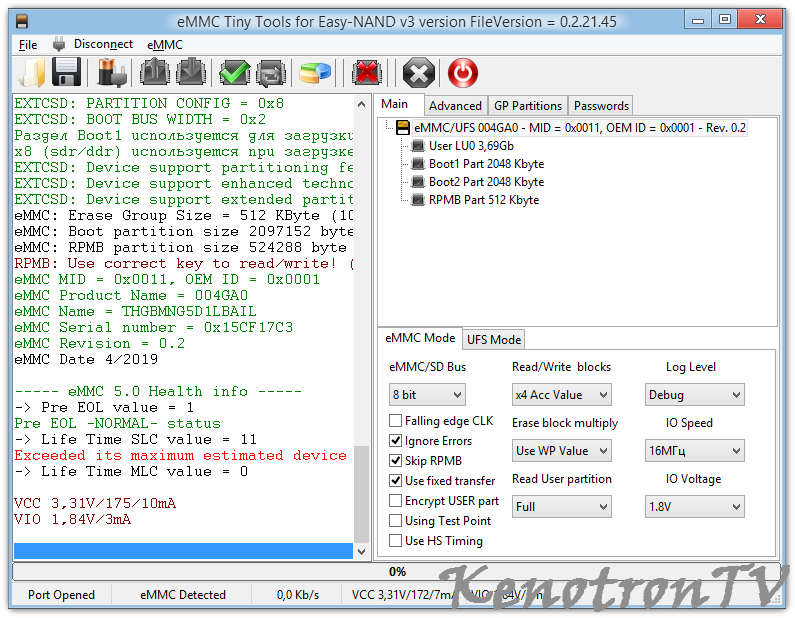Select RPMB Part 512 Kbyte

coord(484,200)
